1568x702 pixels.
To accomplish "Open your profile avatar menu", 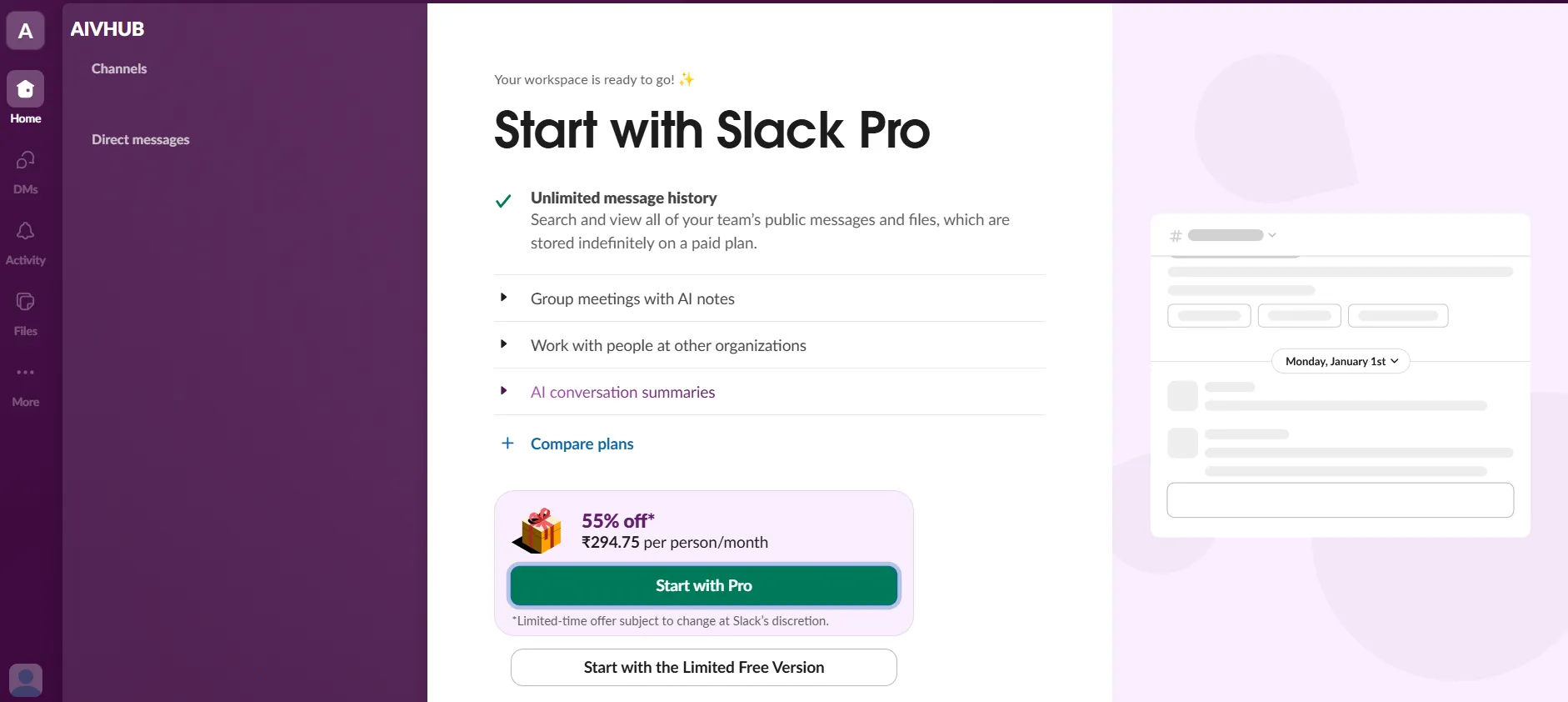I will coord(25,679).
